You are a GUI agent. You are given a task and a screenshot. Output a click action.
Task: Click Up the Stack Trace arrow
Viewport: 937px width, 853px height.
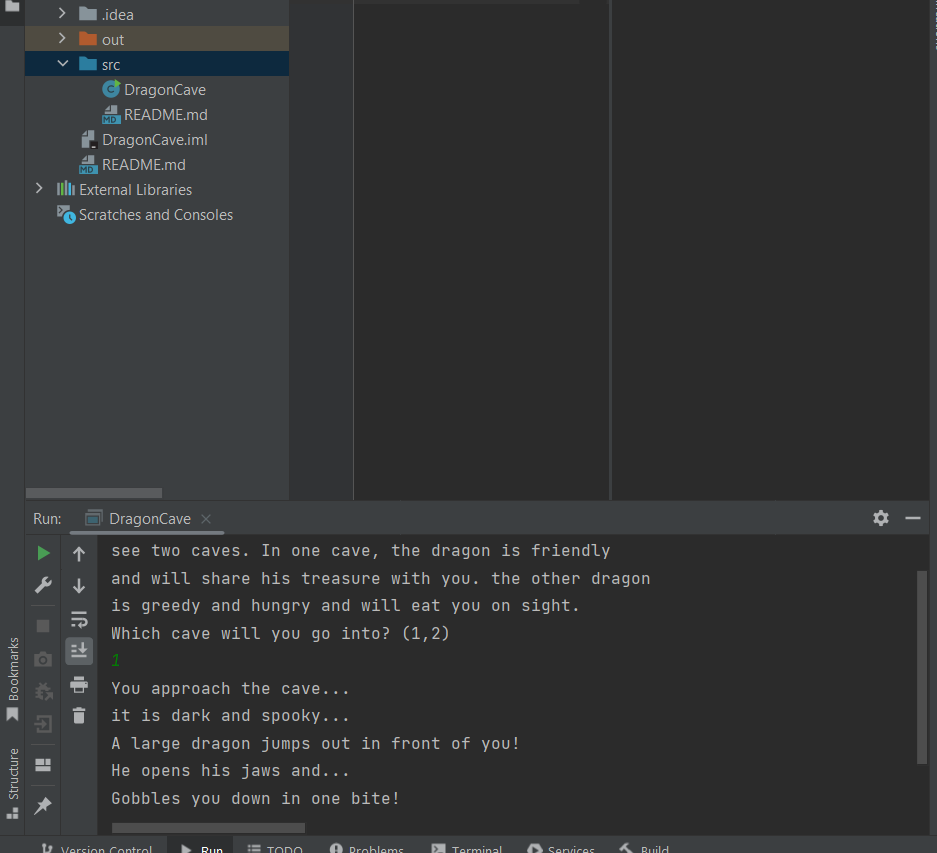pos(79,554)
